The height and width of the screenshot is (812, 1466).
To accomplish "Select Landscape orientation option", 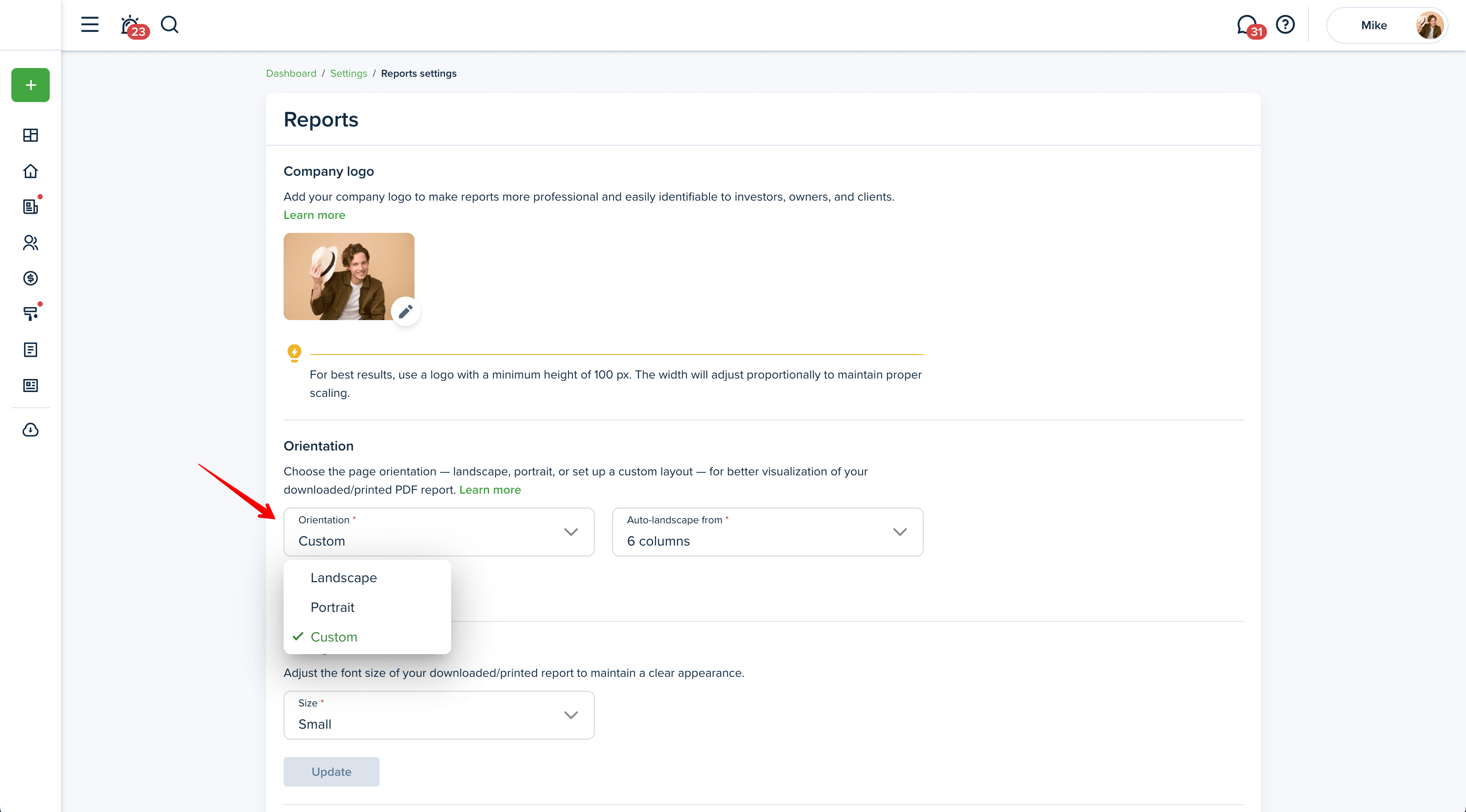I will click(343, 578).
